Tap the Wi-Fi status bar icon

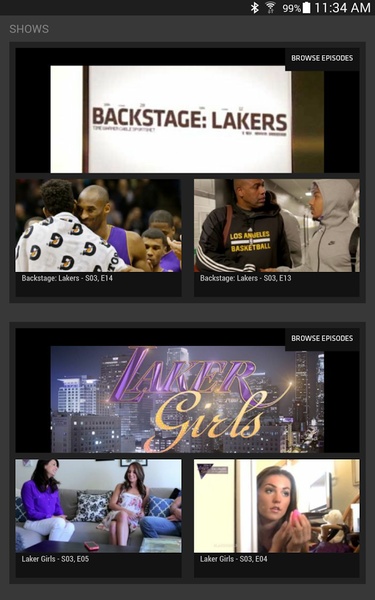(271, 8)
